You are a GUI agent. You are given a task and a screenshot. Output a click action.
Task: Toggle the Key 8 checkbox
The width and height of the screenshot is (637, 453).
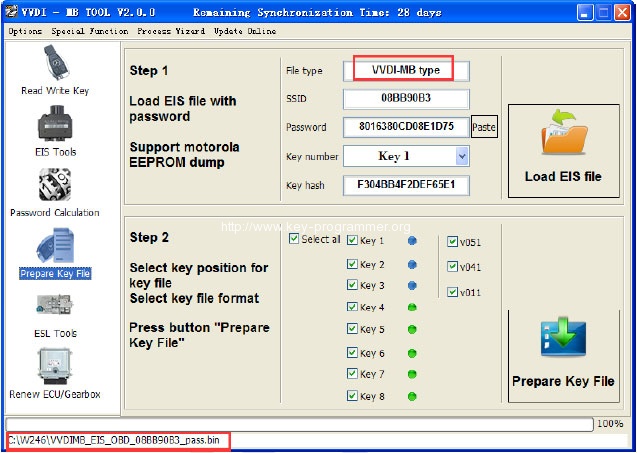coord(352,396)
